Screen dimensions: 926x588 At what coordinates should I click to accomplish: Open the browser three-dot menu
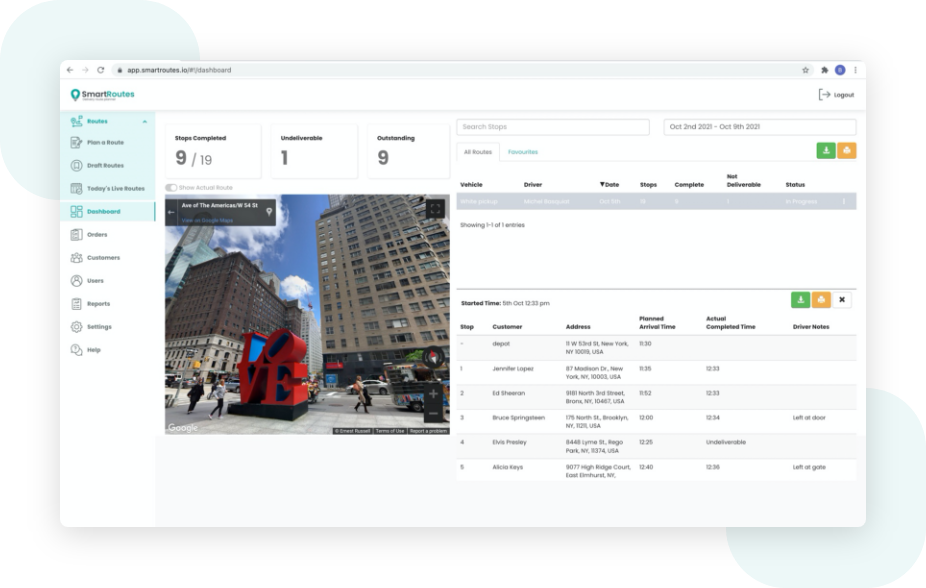[855, 70]
